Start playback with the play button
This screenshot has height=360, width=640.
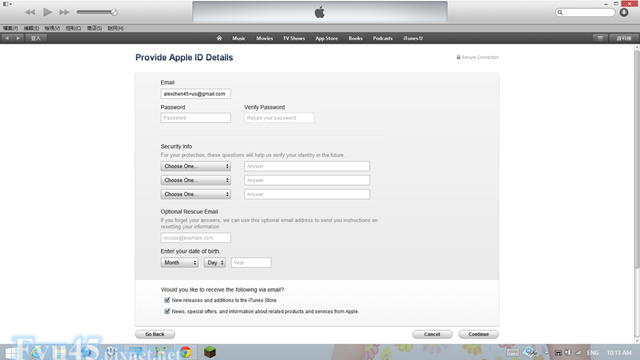47,12
